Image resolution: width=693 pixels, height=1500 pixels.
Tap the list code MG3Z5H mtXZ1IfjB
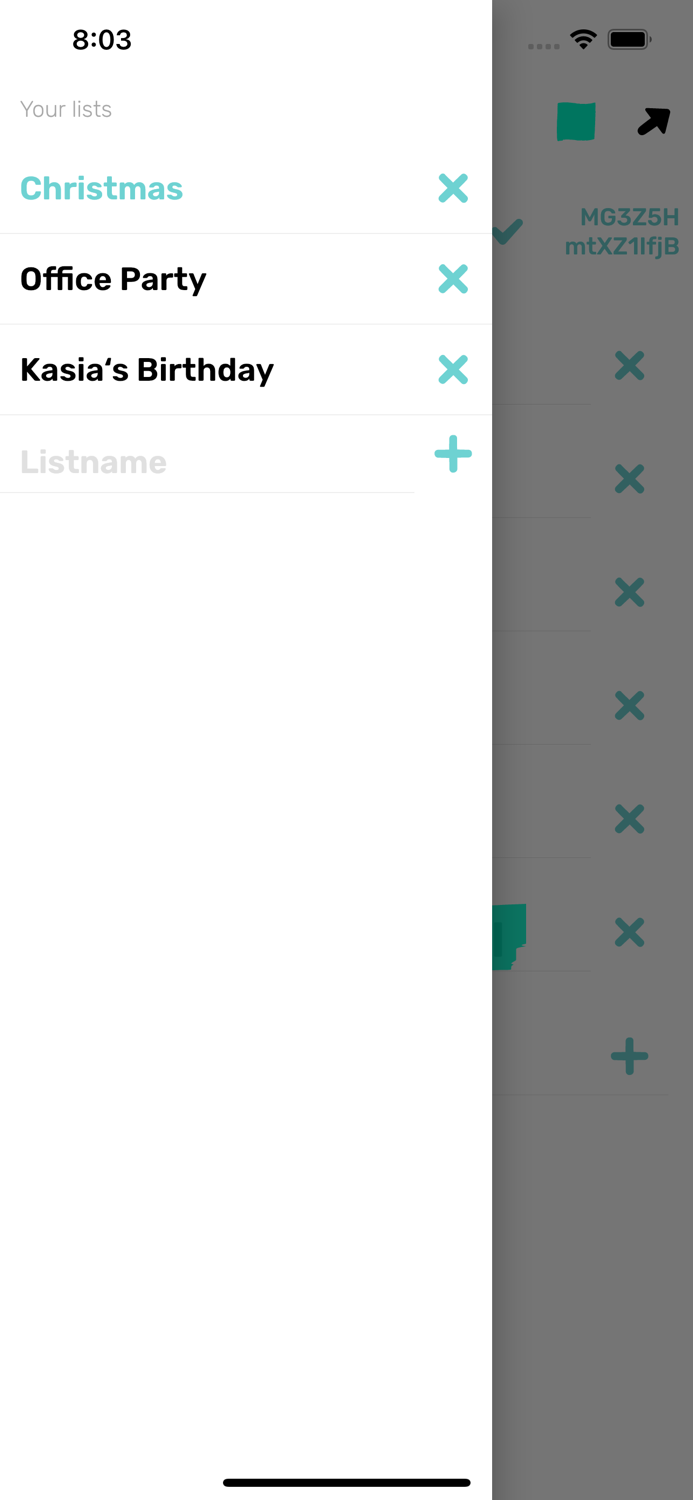point(622,232)
